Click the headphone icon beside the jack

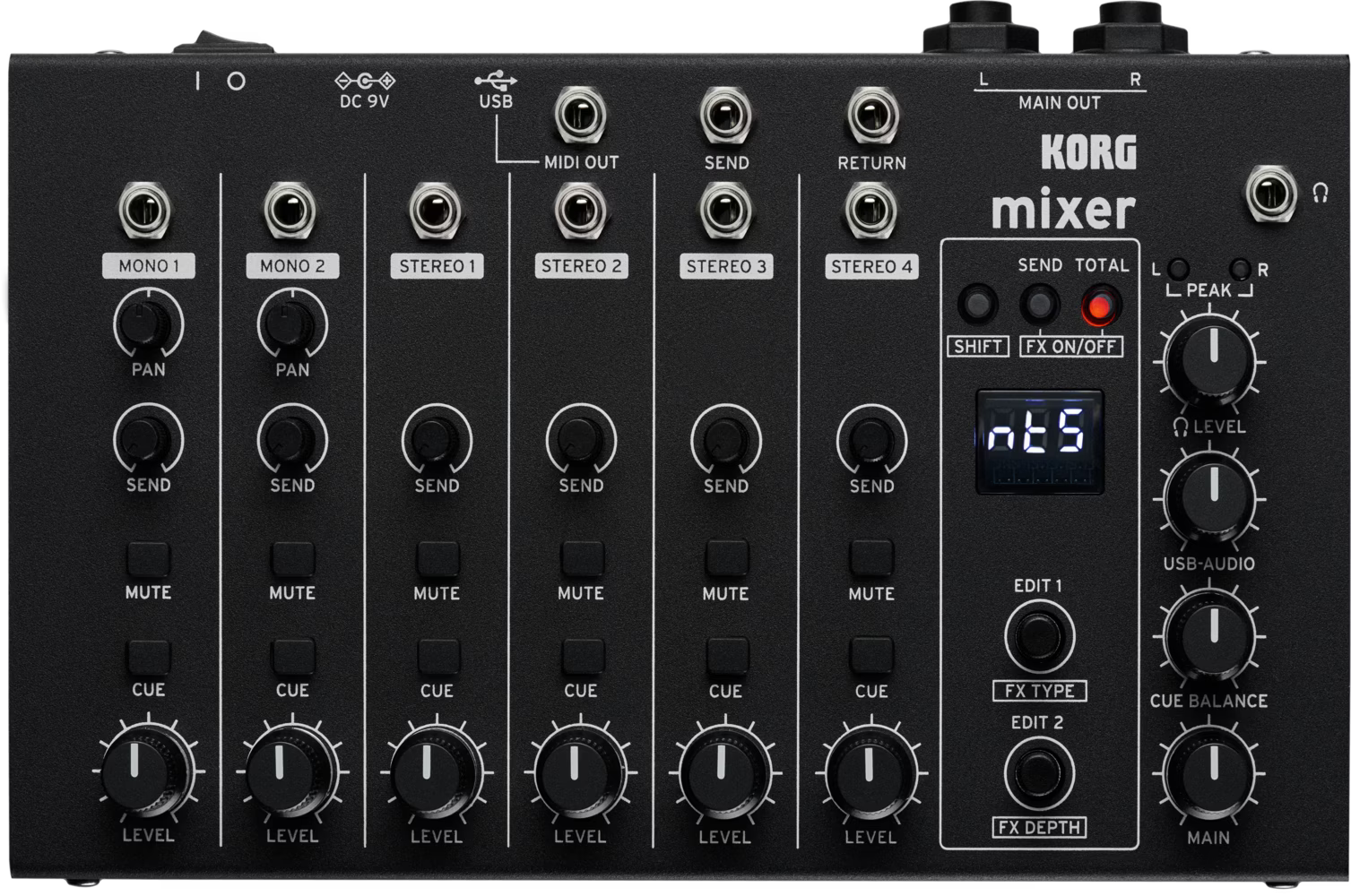pos(1320,193)
